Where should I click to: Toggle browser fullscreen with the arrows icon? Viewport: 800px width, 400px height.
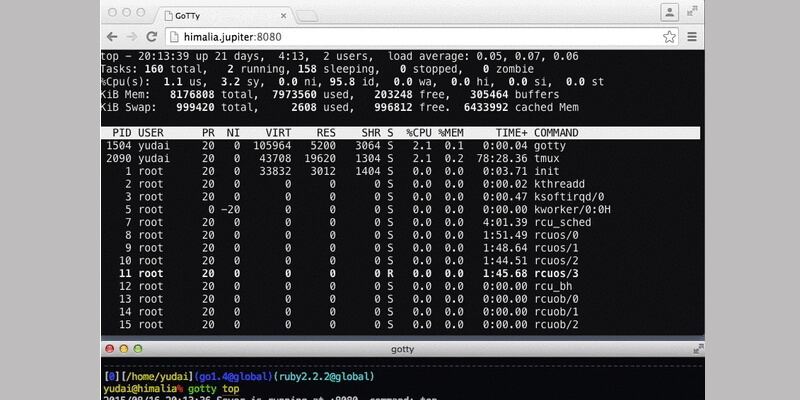tap(690, 11)
